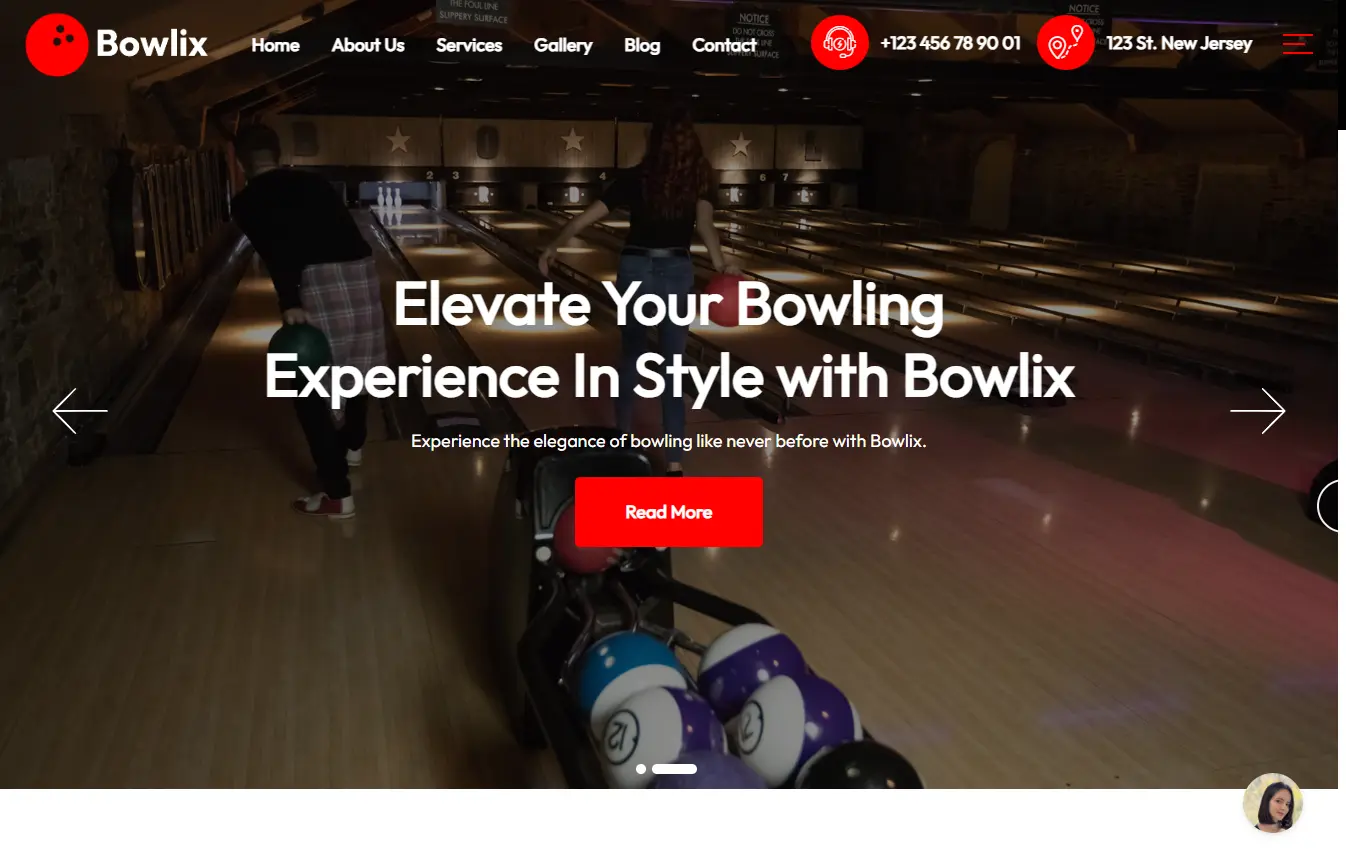This screenshot has height=849, width=1346.
Task: Select the elongated active slide indicator
Action: [x=675, y=769]
